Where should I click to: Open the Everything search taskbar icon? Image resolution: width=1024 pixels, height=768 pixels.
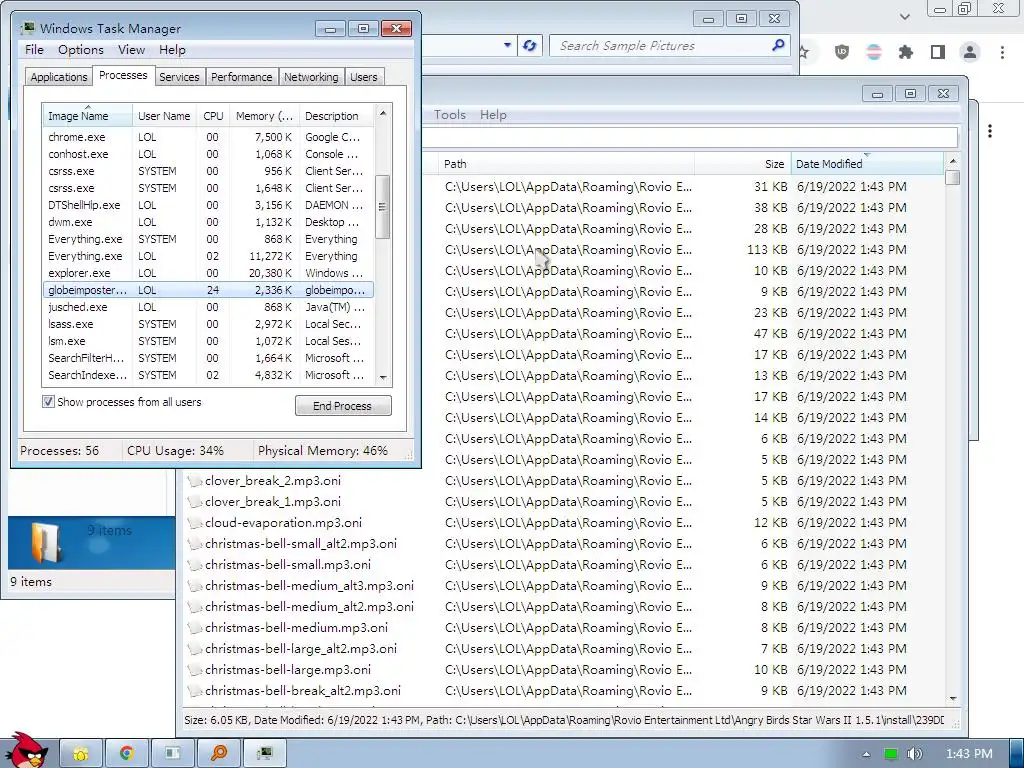(x=218, y=754)
